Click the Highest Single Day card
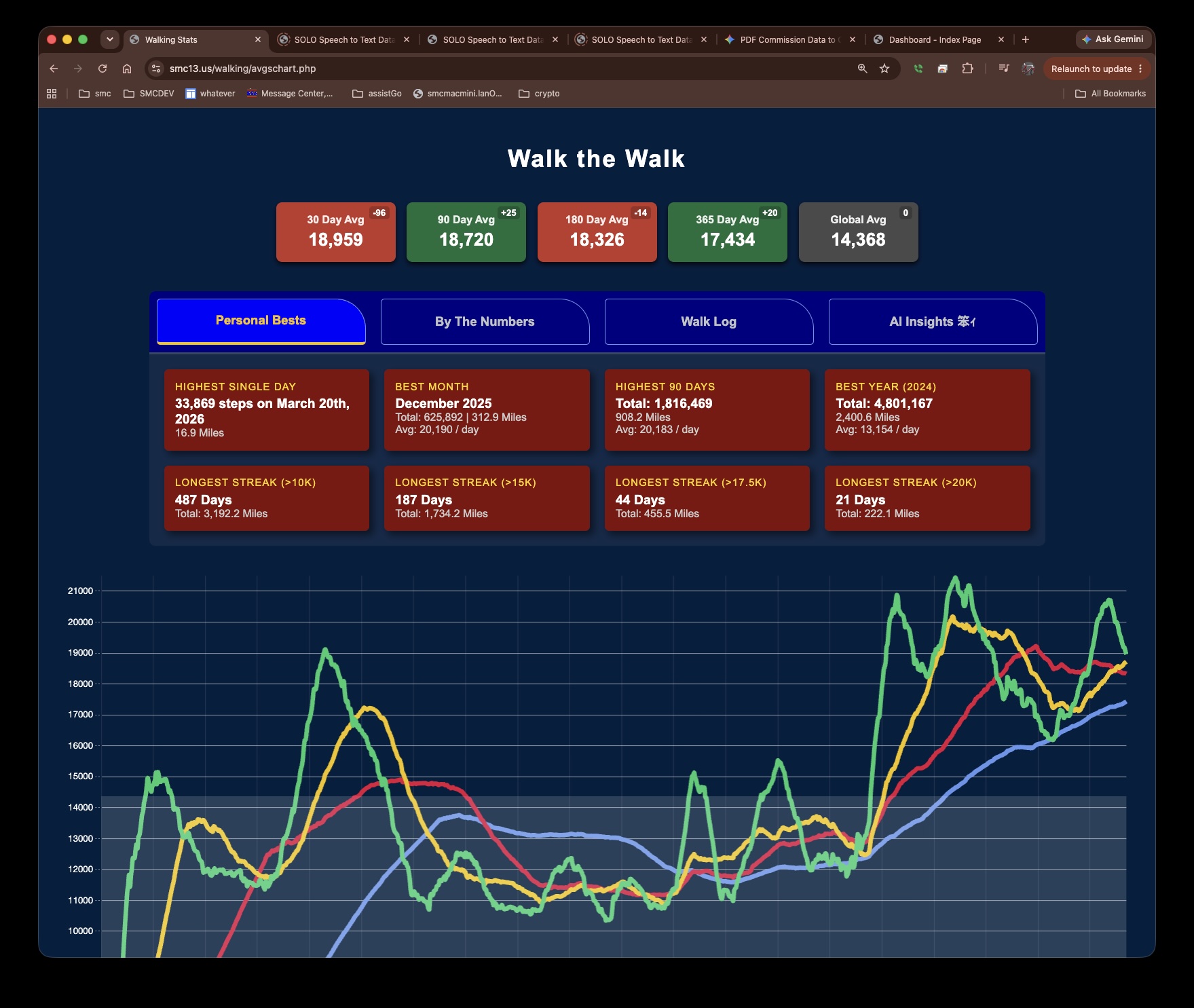This screenshot has width=1194, height=1008. pyautogui.click(x=267, y=410)
